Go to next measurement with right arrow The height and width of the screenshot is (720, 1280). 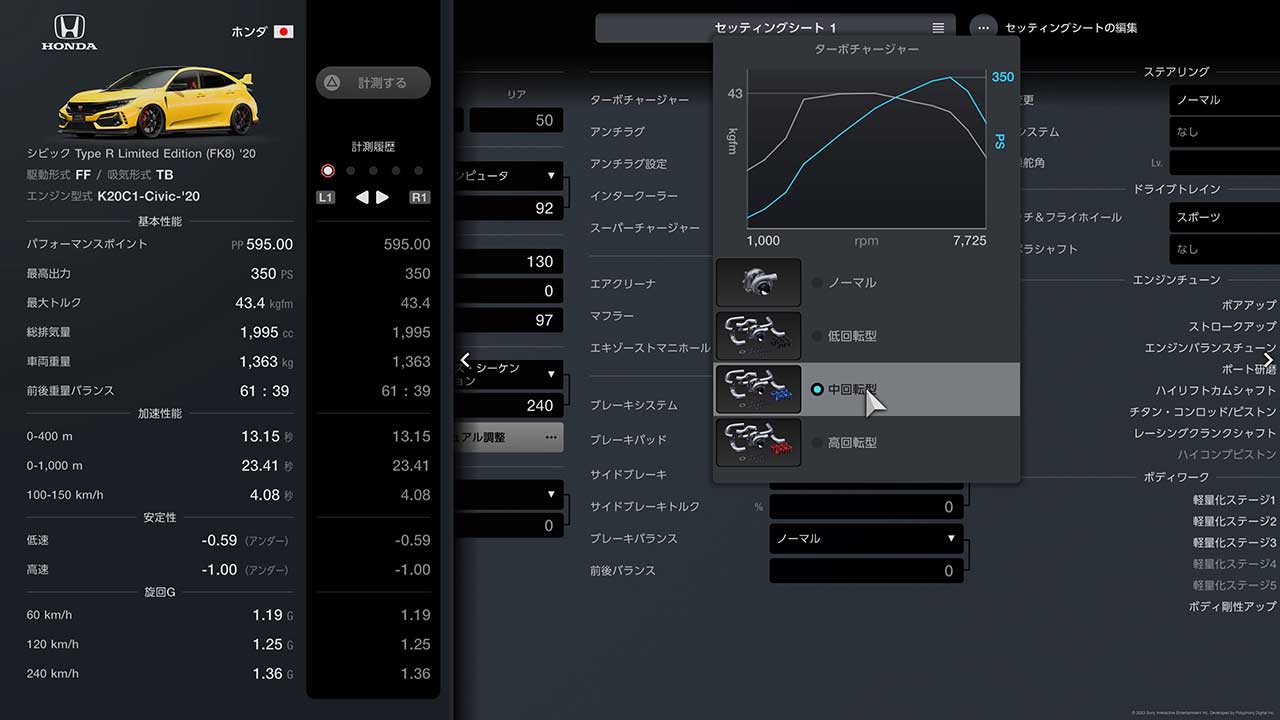coord(382,197)
